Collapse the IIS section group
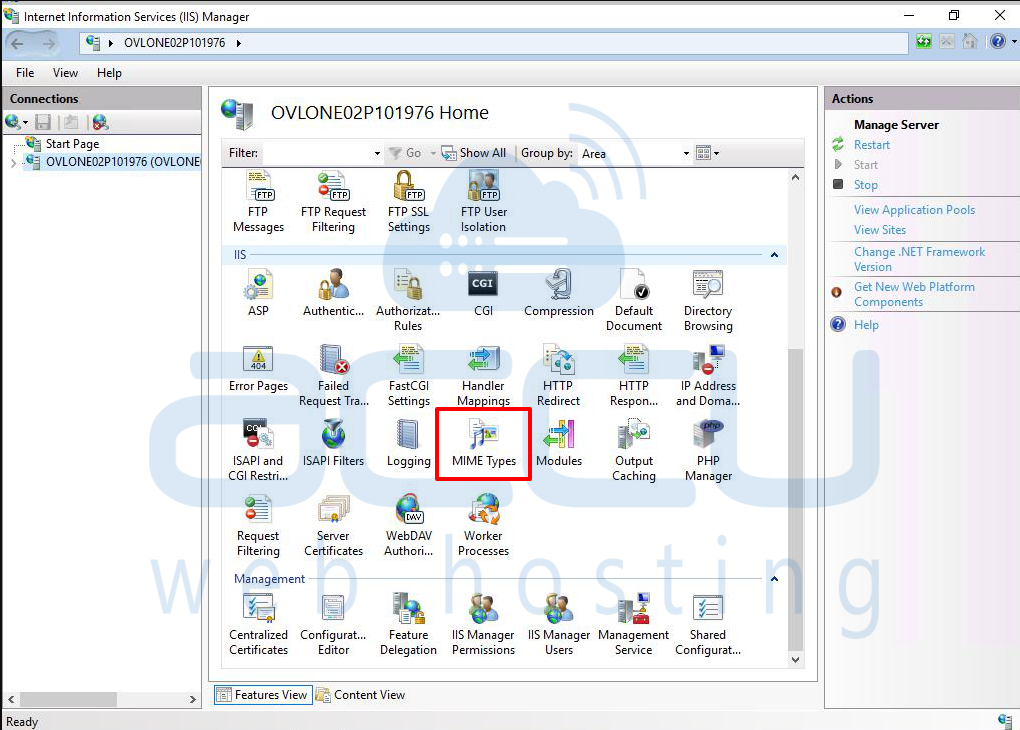1020x730 pixels. pos(774,255)
